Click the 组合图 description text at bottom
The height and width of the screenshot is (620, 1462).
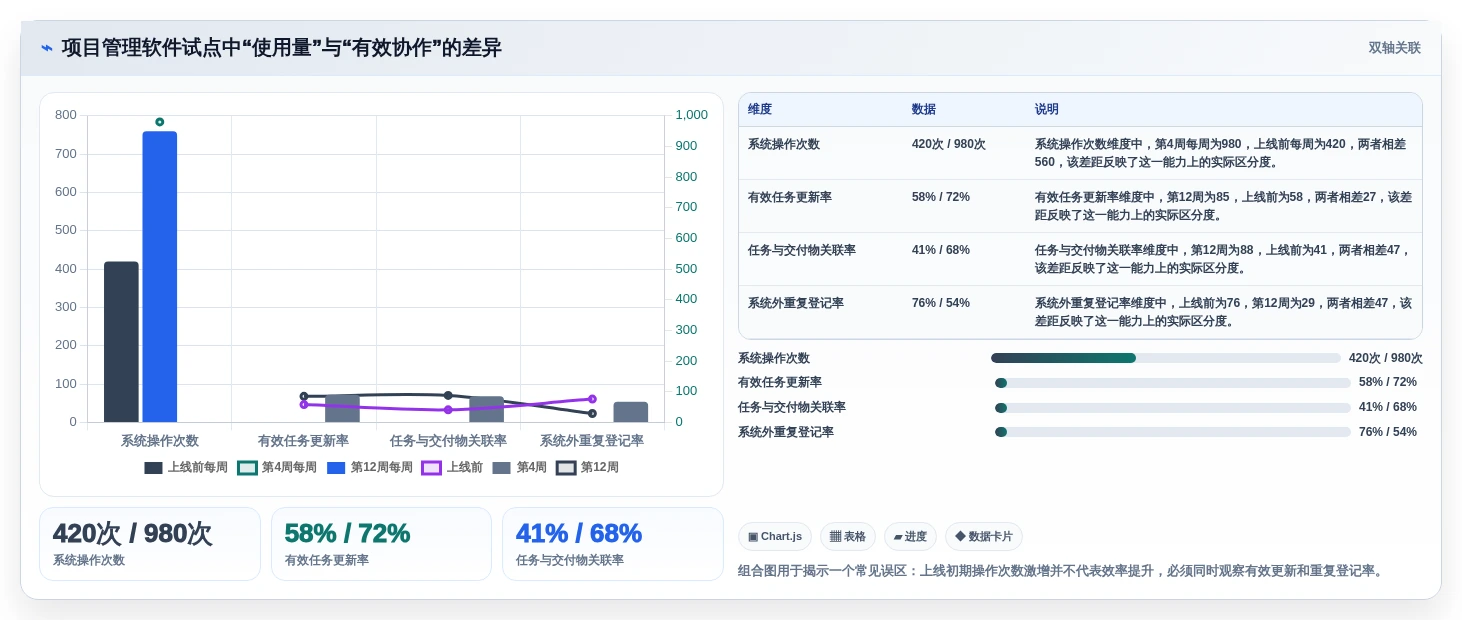1061,571
